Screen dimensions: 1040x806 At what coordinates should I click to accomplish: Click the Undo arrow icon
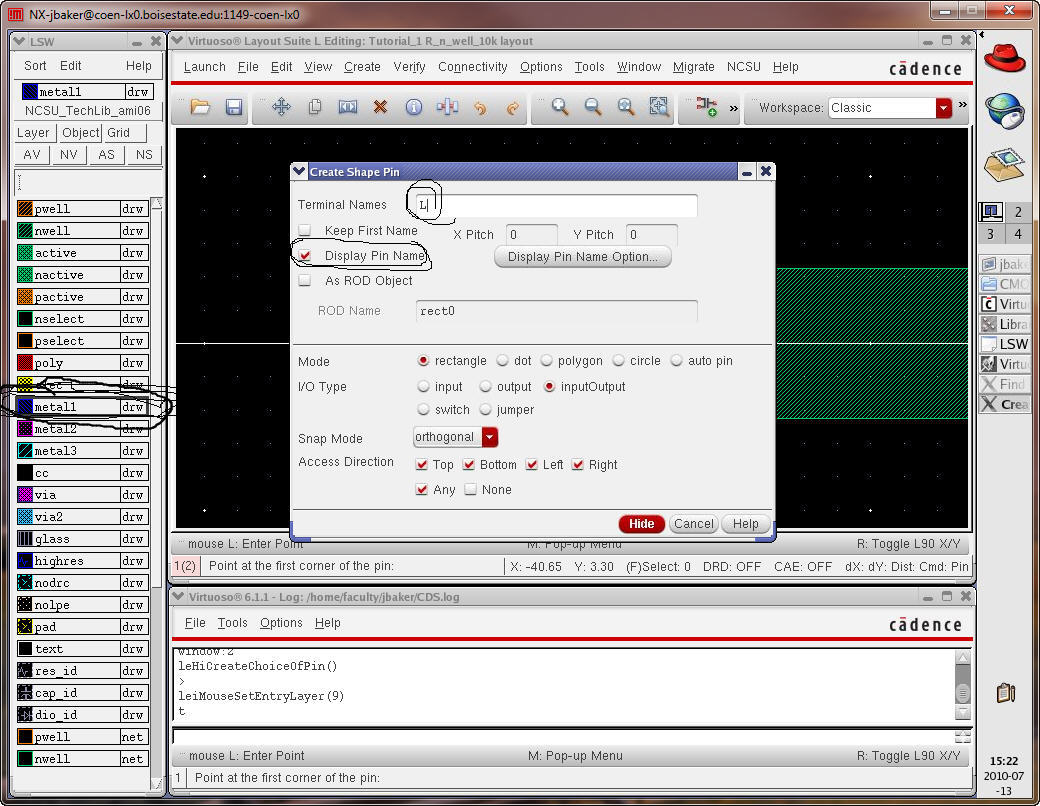click(x=480, y=108)
